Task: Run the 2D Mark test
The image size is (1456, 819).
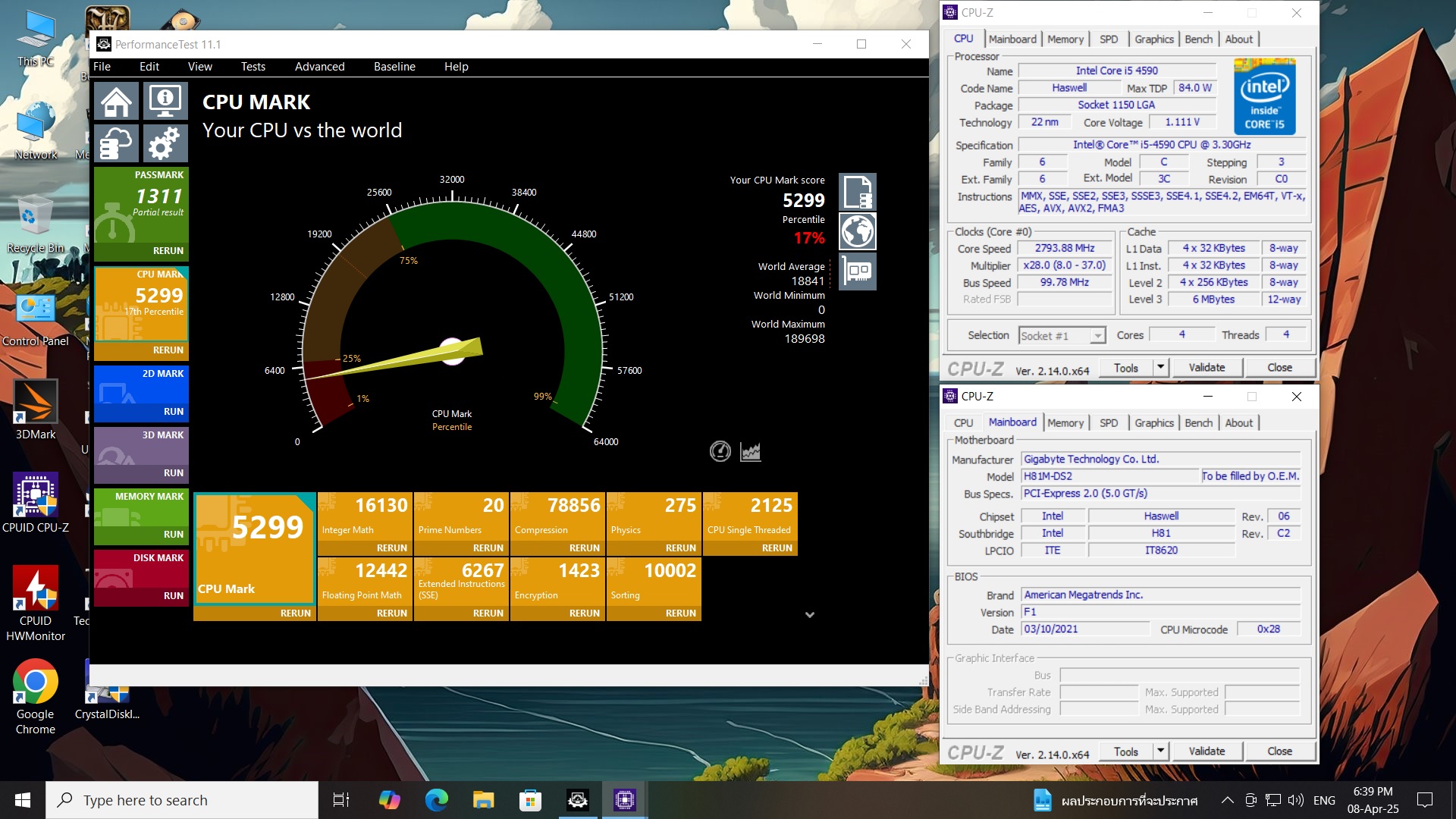Action: (174, 412)
